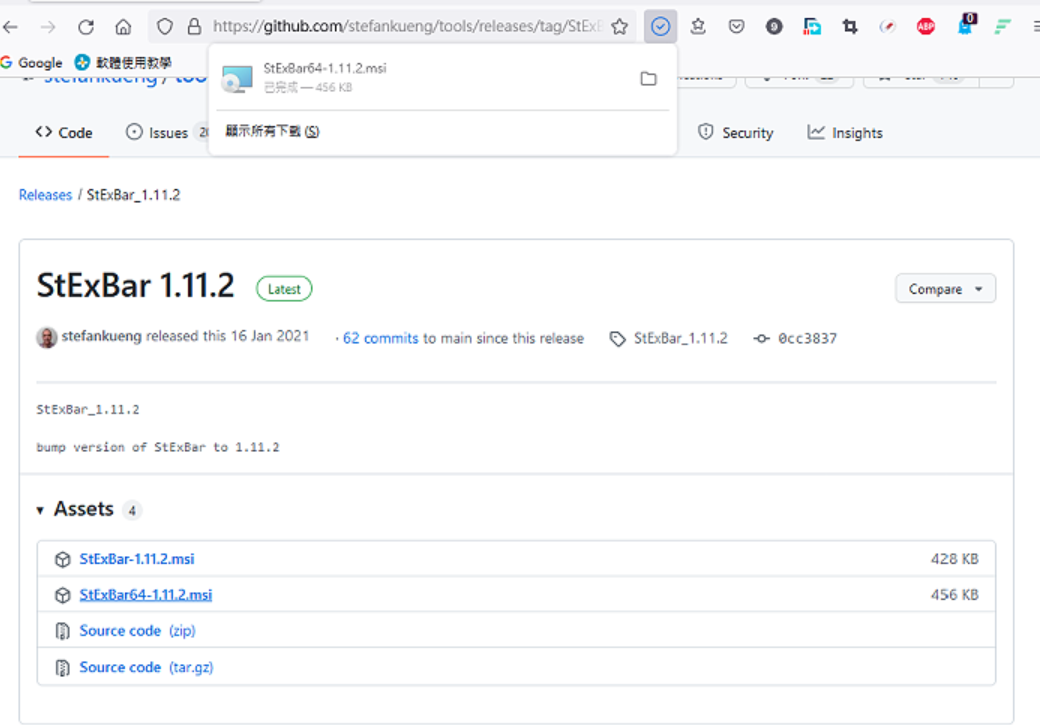Click the package icon beside StExBar64-1.11.2.msi
The height and width of the screenshot is (725, 1040).
(x=62, y=596)
